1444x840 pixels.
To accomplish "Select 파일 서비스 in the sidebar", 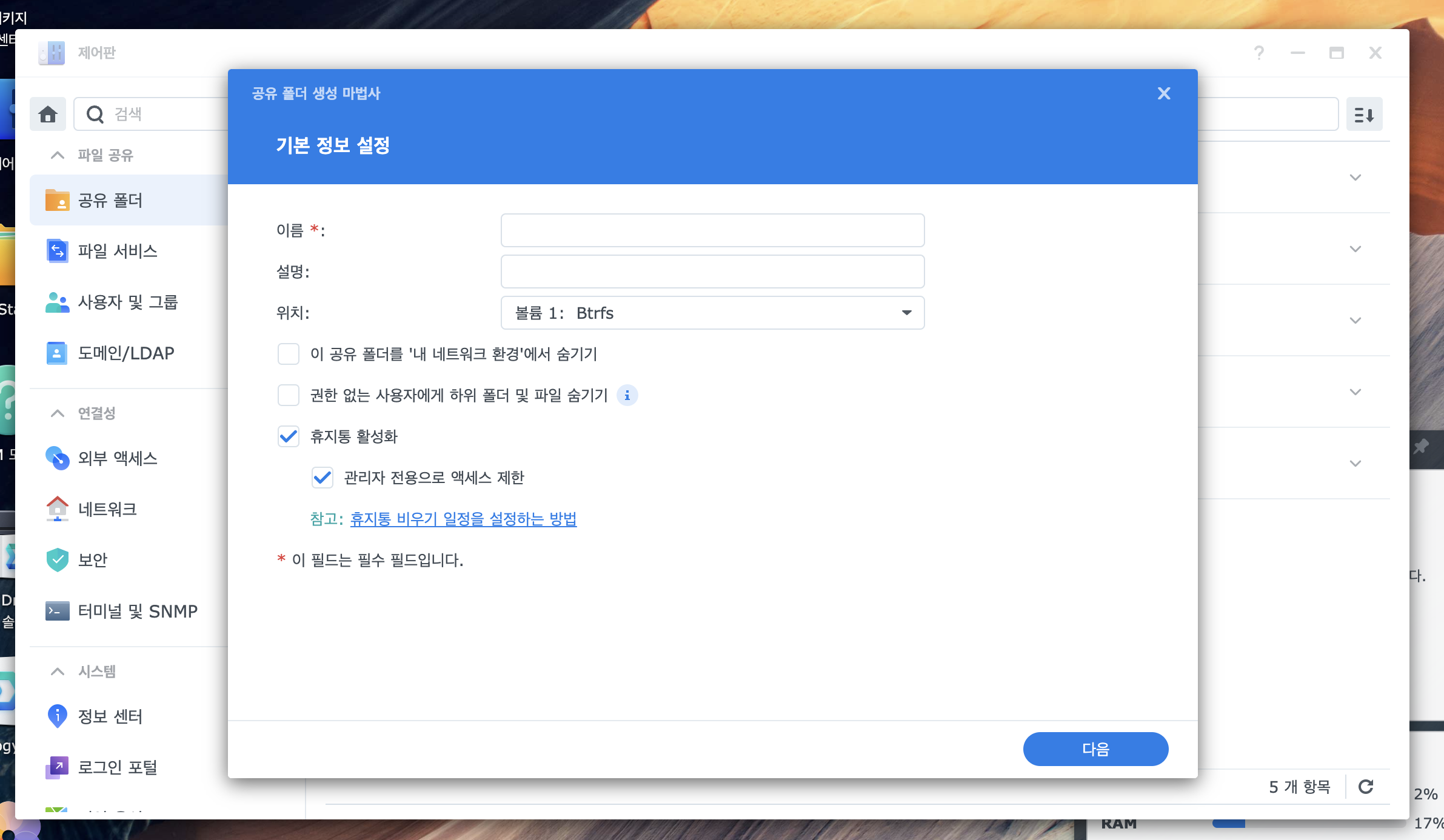I will (x=118, y=251).
